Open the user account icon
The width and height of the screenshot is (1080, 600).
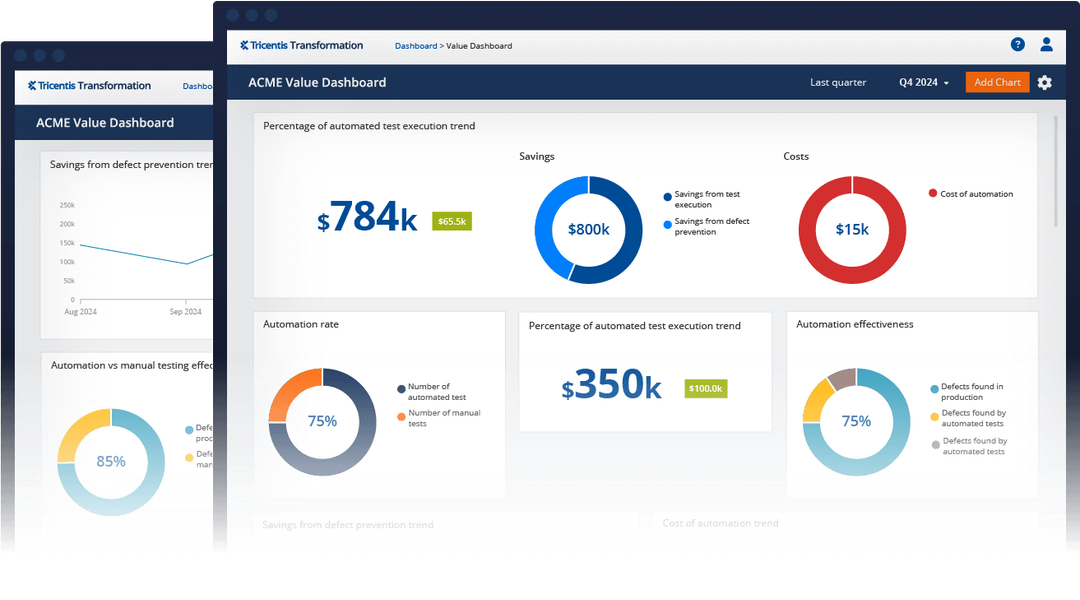point(1047,44)
